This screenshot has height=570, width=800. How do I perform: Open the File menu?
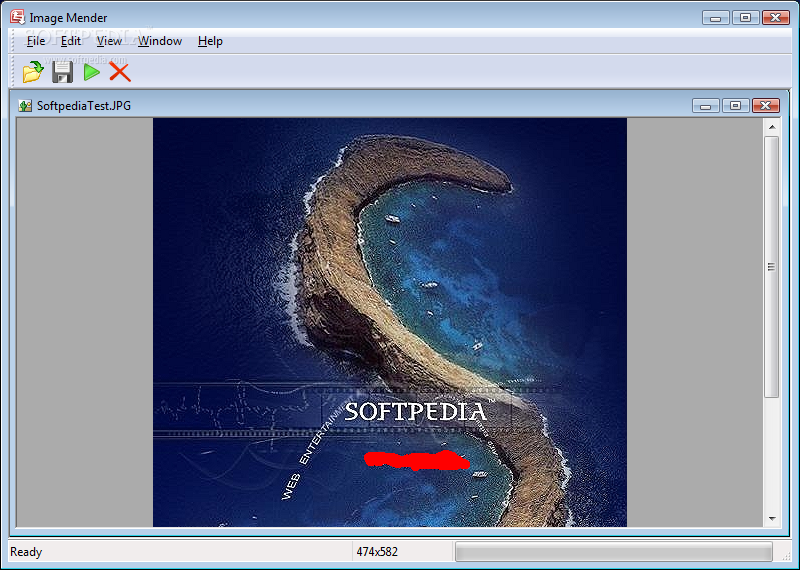[x=36, y=41]
